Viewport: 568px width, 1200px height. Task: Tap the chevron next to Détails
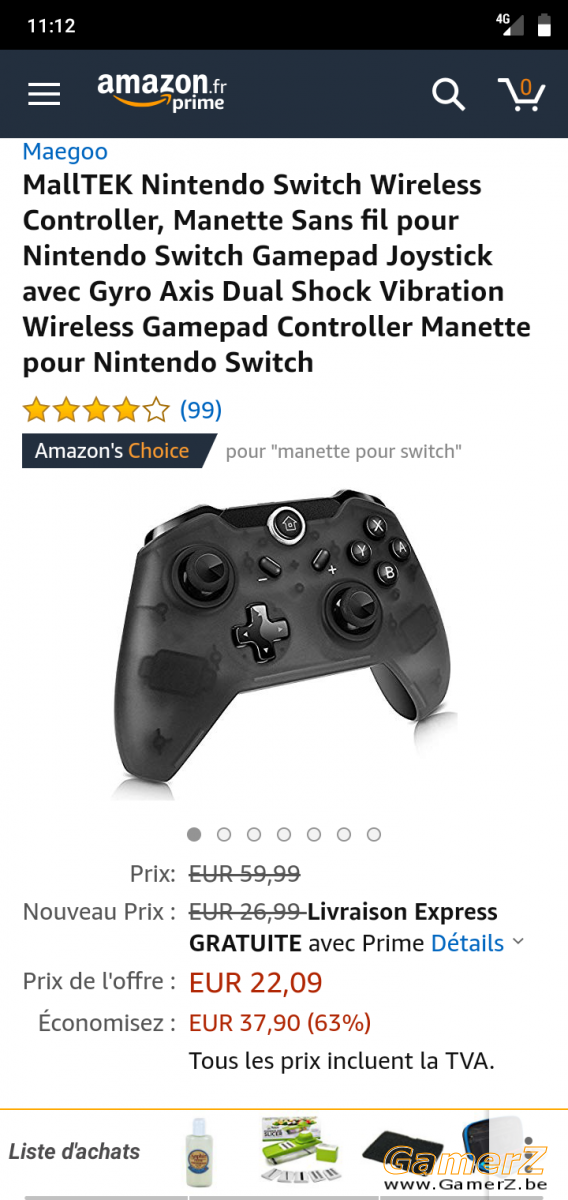click(518, 942)
